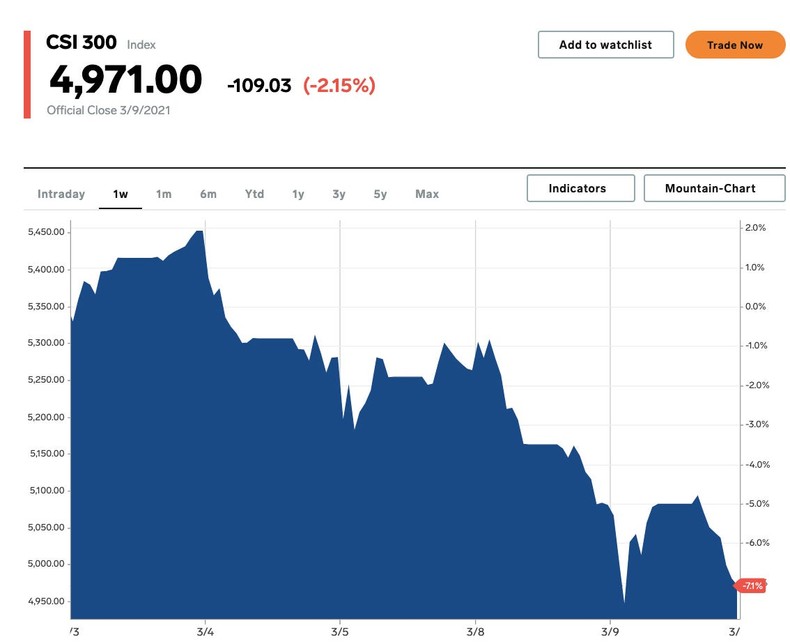Select the 1w time range tab
Viewport: 790px width, 644px height.
pyautogui.click(x=120, y=194)
